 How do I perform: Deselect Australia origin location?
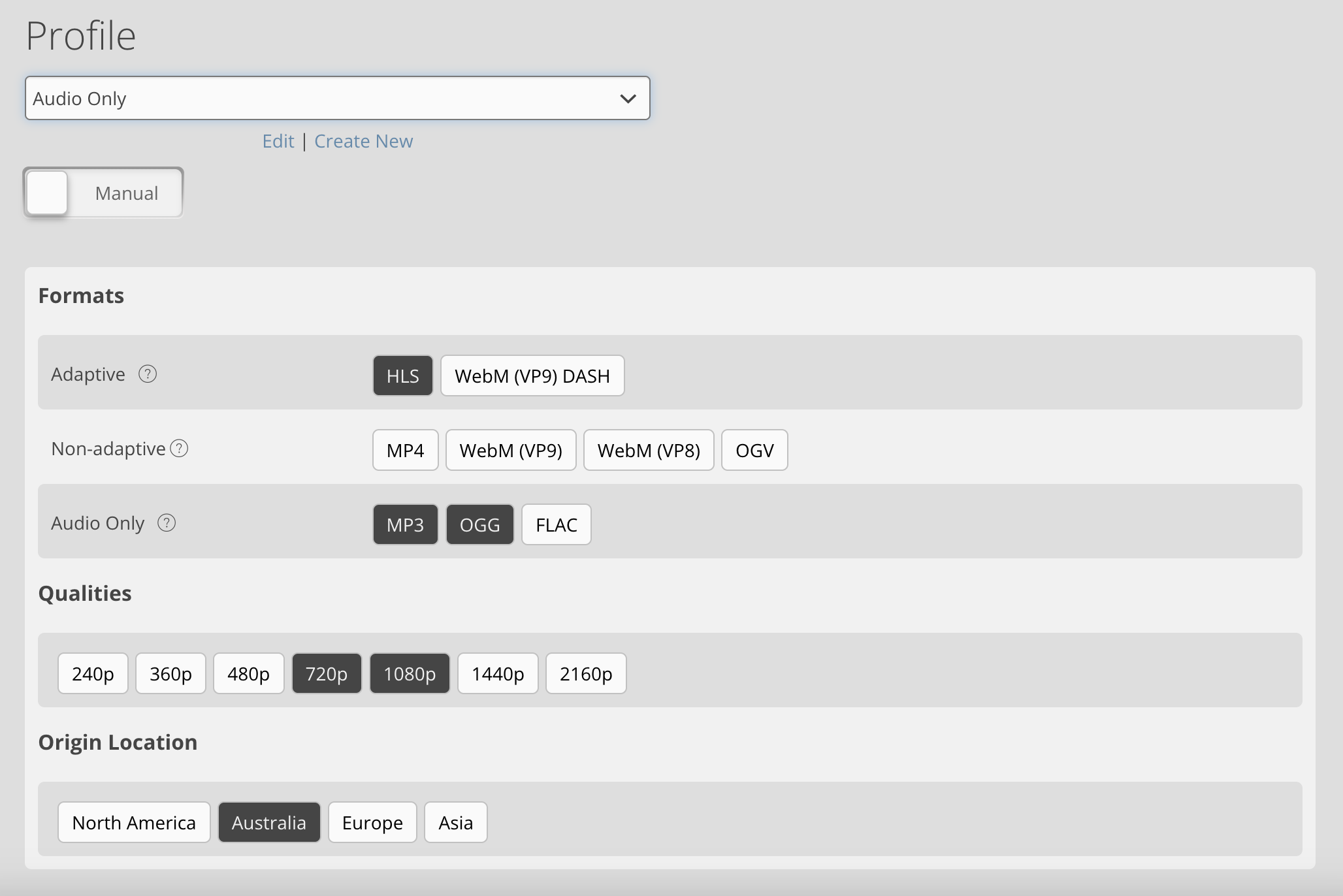(x=269, y=822)
